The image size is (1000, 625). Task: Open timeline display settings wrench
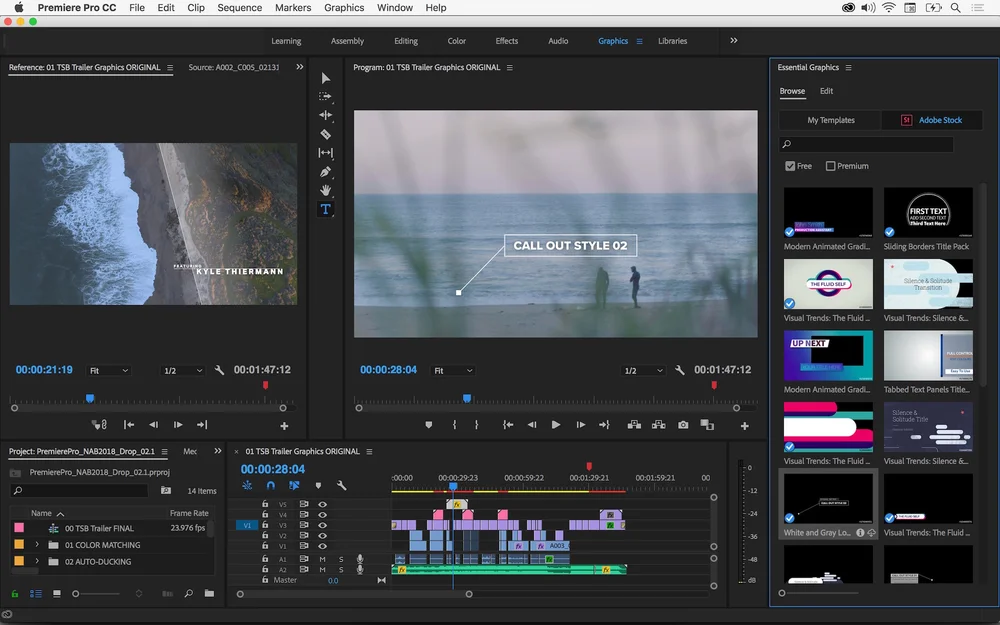(341, 486)
